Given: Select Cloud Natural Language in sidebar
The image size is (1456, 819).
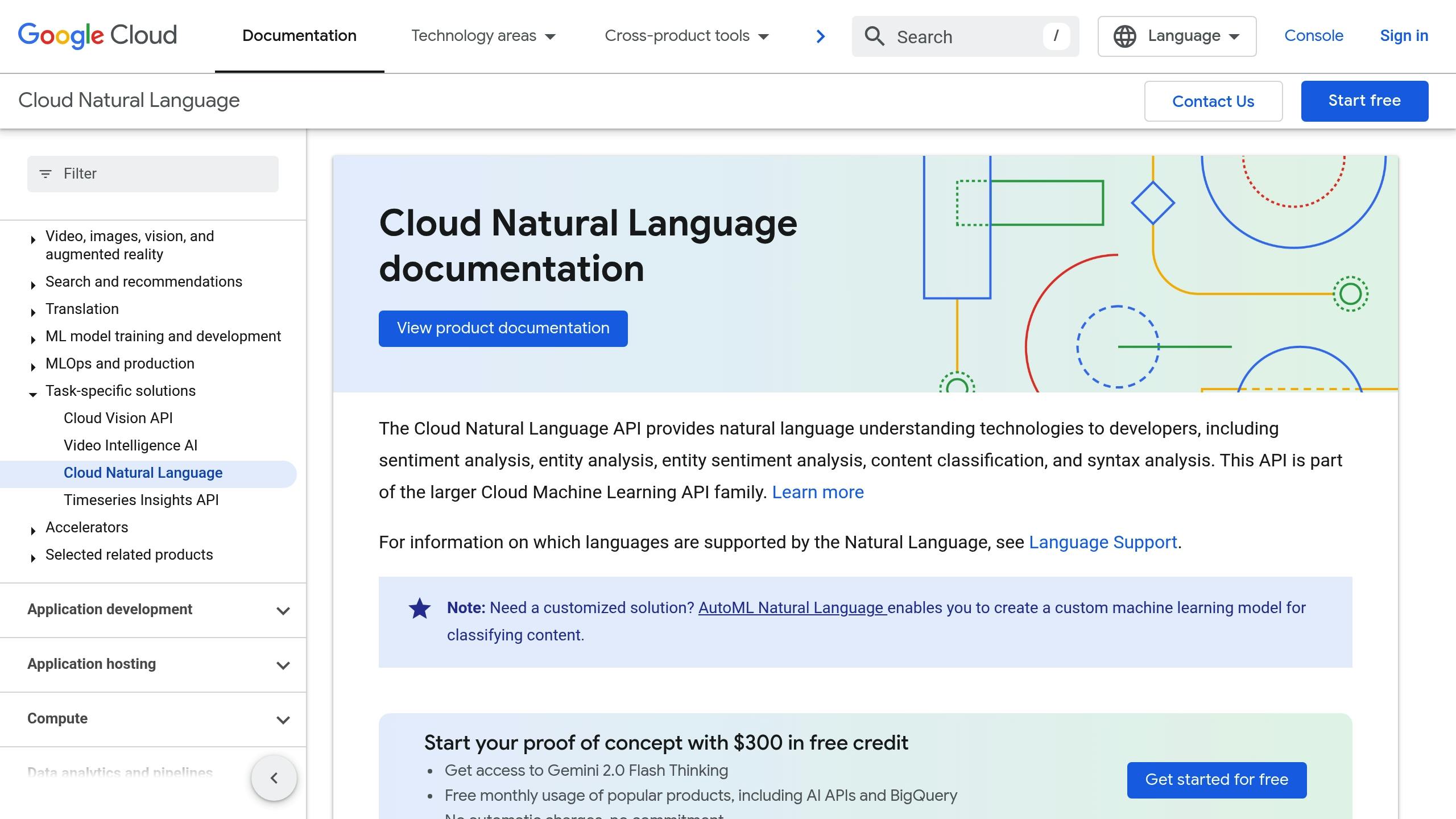Looking at the screenshot, I should pyautogui.click(x=143, y=473).
